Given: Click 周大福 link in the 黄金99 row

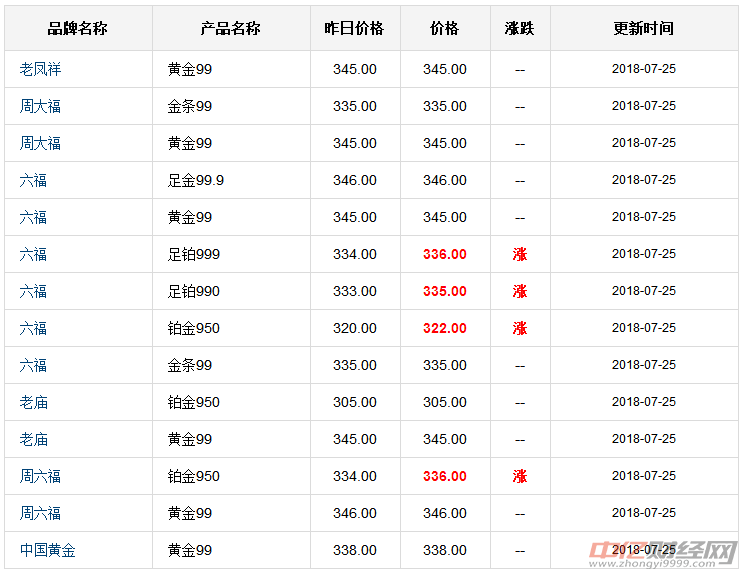Looking at the screenshot, I should 40,143.
